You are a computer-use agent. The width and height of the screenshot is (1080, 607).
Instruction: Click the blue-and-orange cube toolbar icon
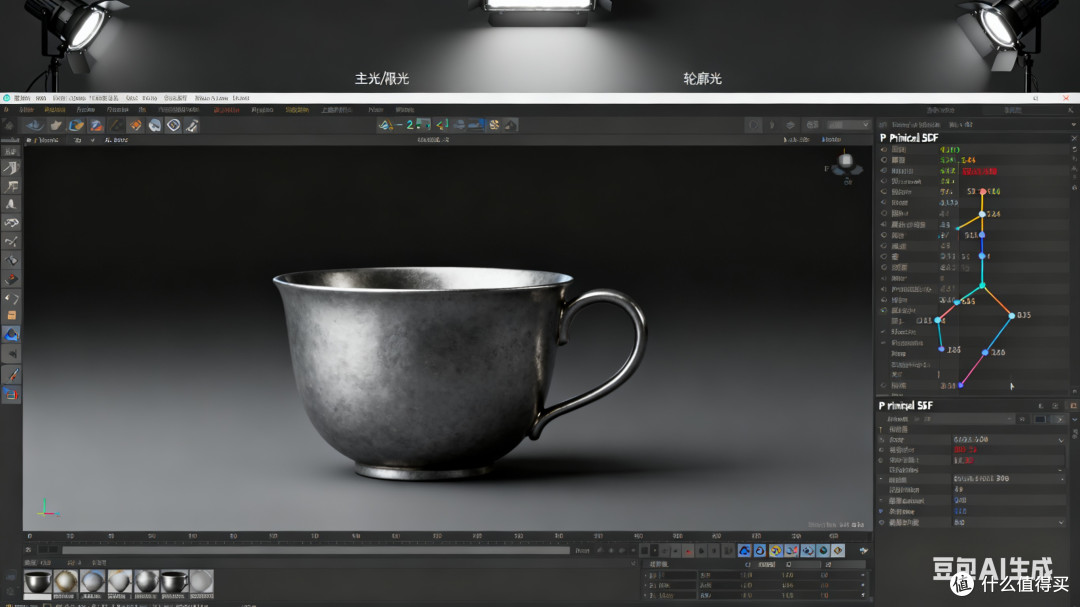(76, 125)
